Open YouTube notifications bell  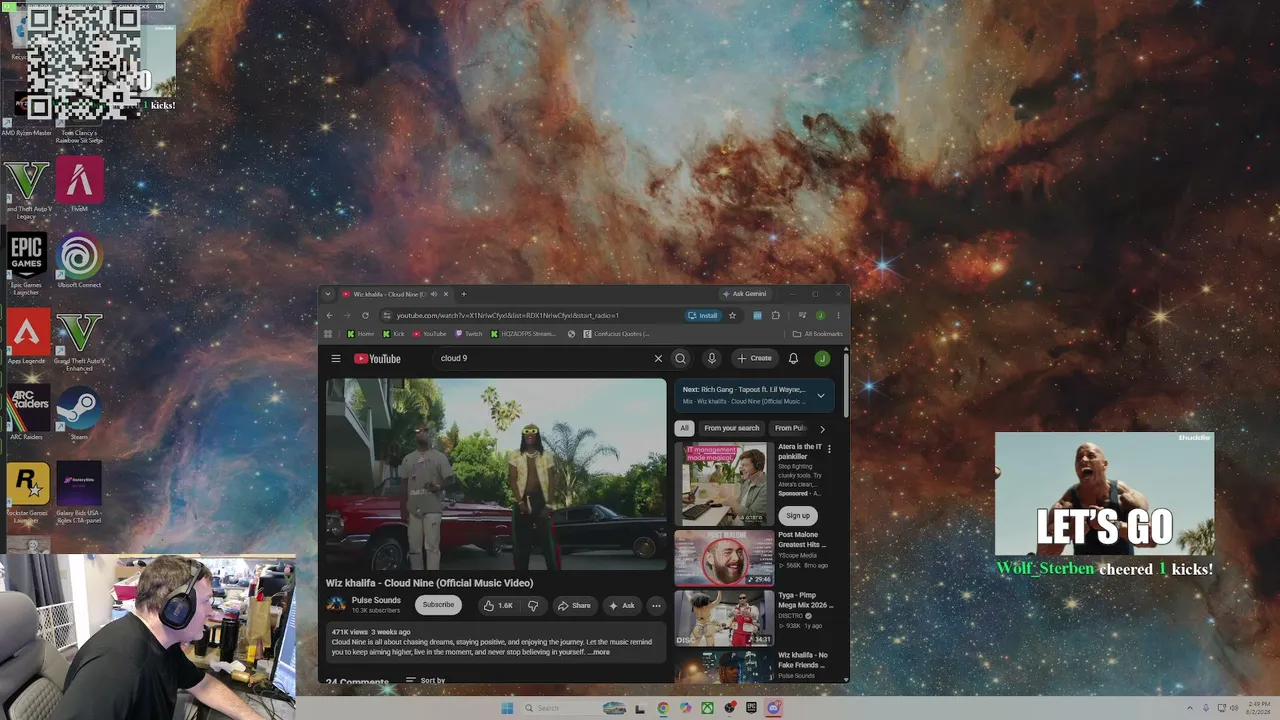(793, 359)
